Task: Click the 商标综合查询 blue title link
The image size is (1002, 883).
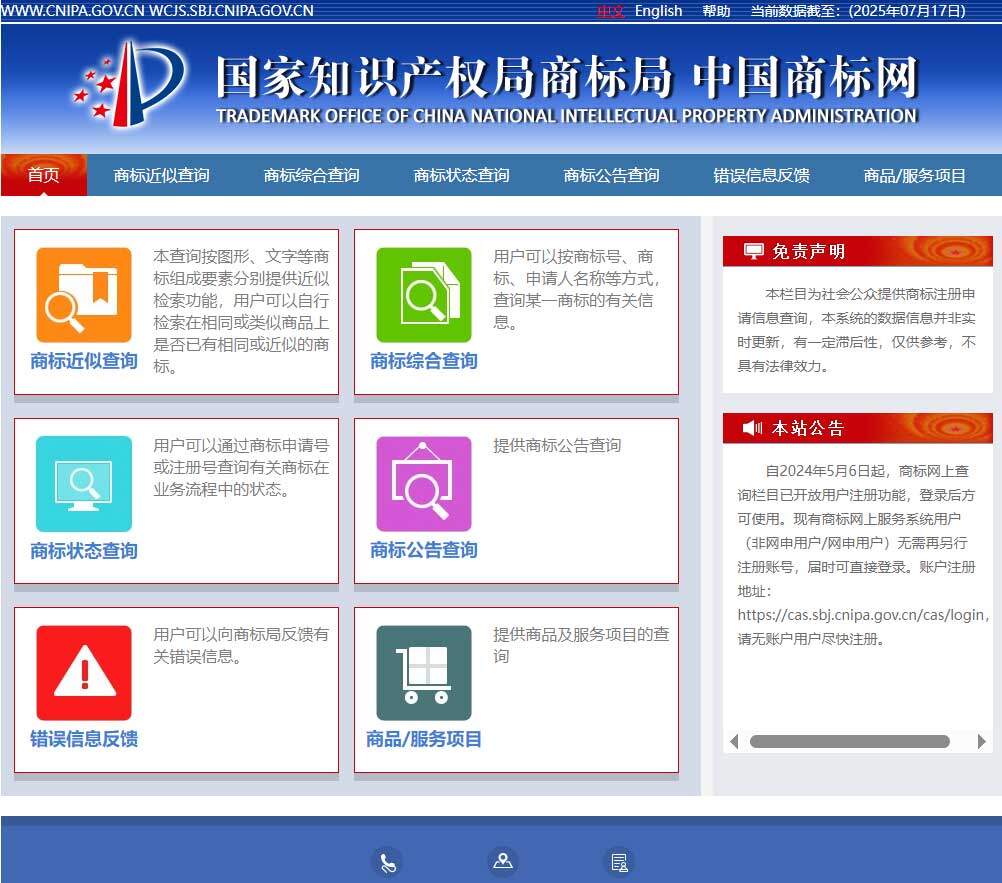Action: tap(423, 361)
